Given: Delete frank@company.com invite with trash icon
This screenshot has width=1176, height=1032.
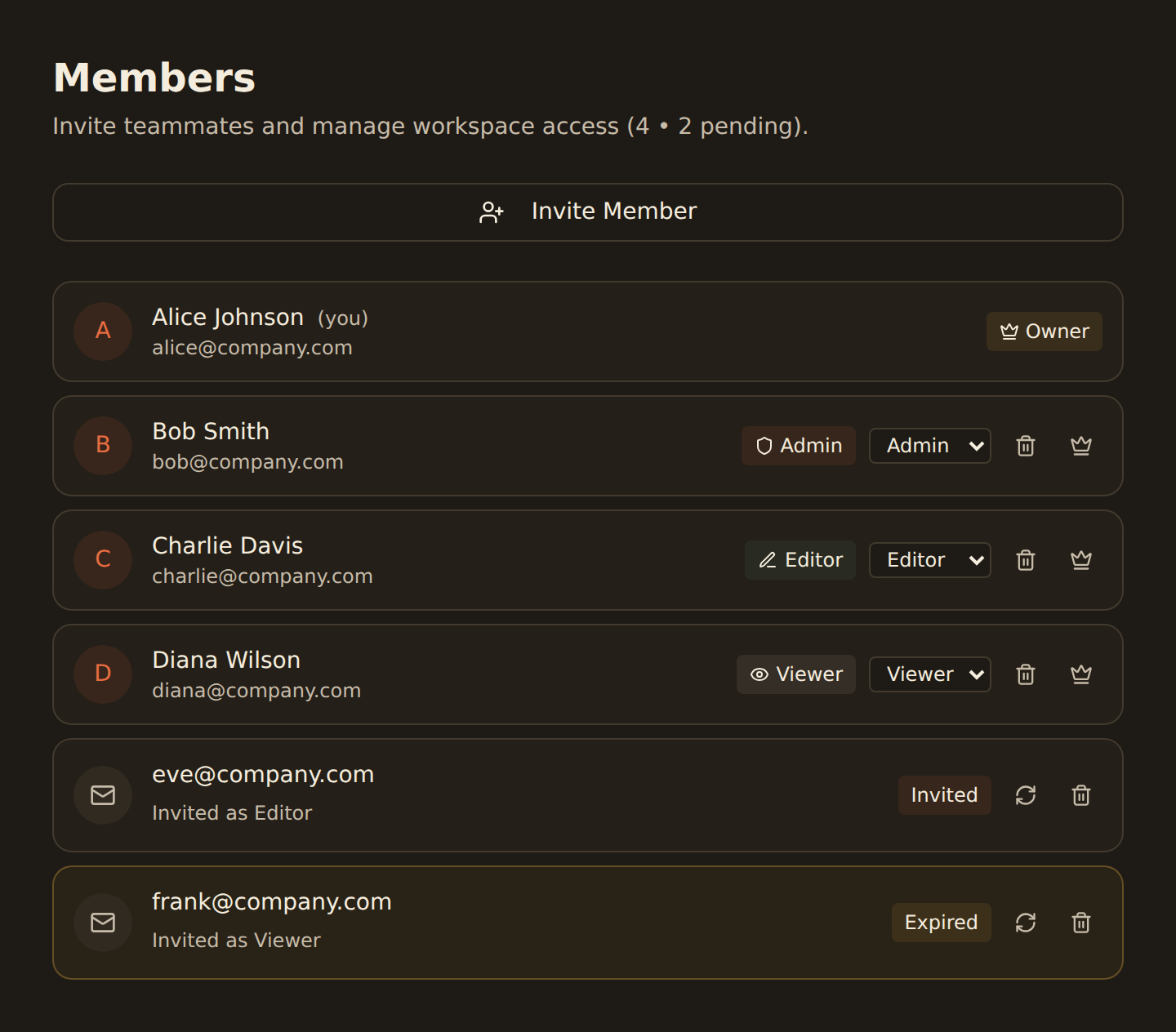Looking at the screenshot, I should point(1081,923).
